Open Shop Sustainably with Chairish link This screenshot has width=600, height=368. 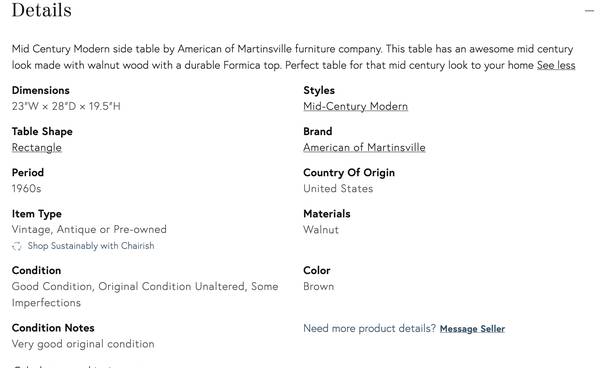pos(91,246)
